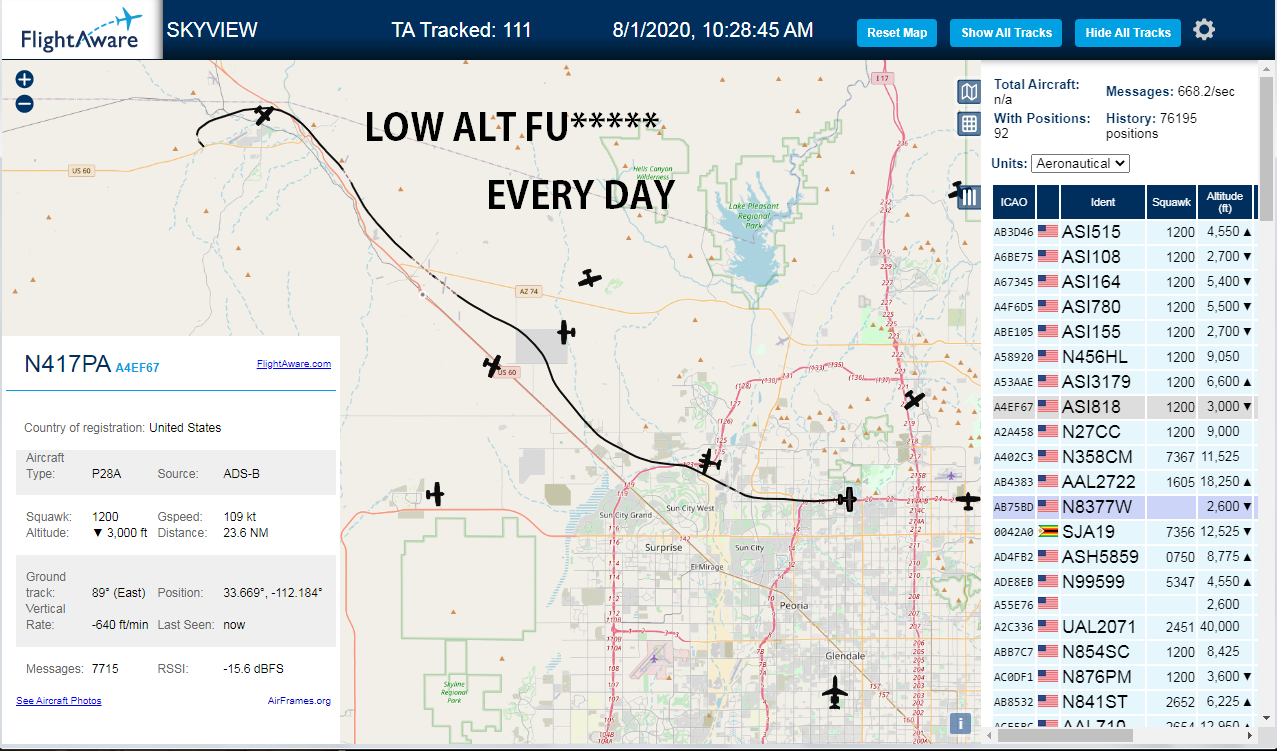Select aircraft icon on US 60 beside the track
Viewport: 1277px width, 751px height.
tap(492, 366)
